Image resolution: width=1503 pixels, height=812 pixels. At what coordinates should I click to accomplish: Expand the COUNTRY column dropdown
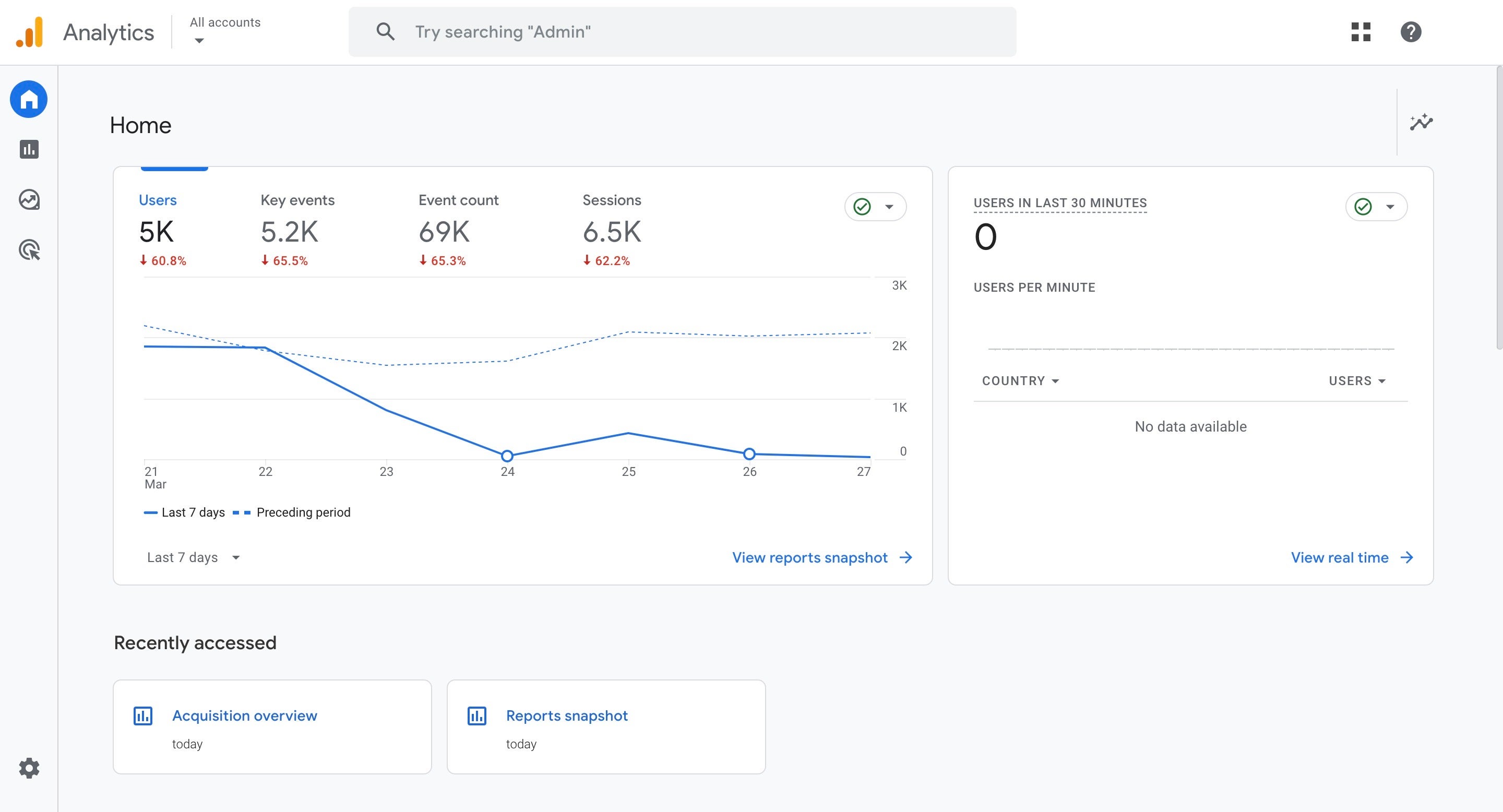click(1020, 380)
